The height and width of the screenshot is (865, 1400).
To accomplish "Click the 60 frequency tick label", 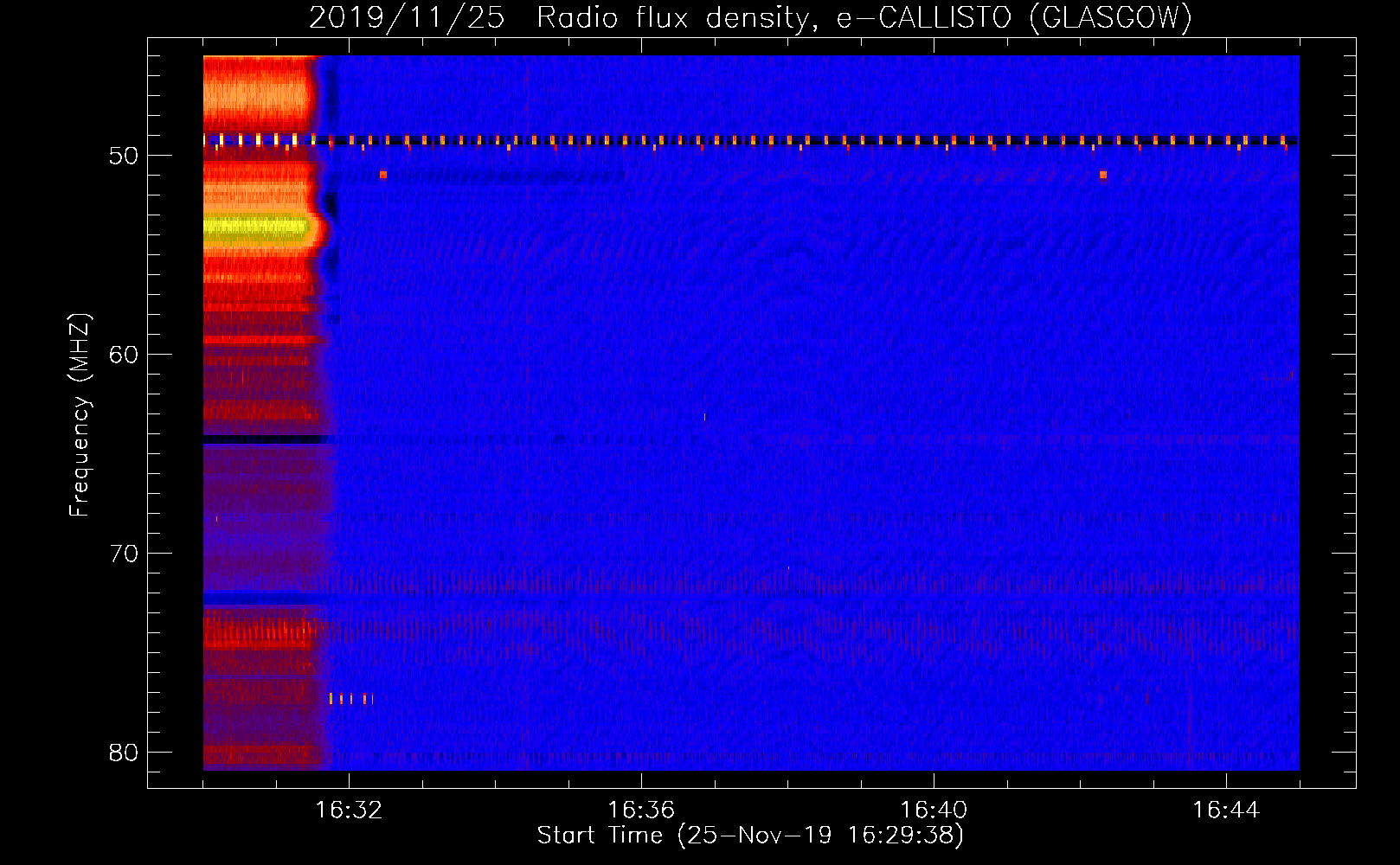I will tap(124, 355).
